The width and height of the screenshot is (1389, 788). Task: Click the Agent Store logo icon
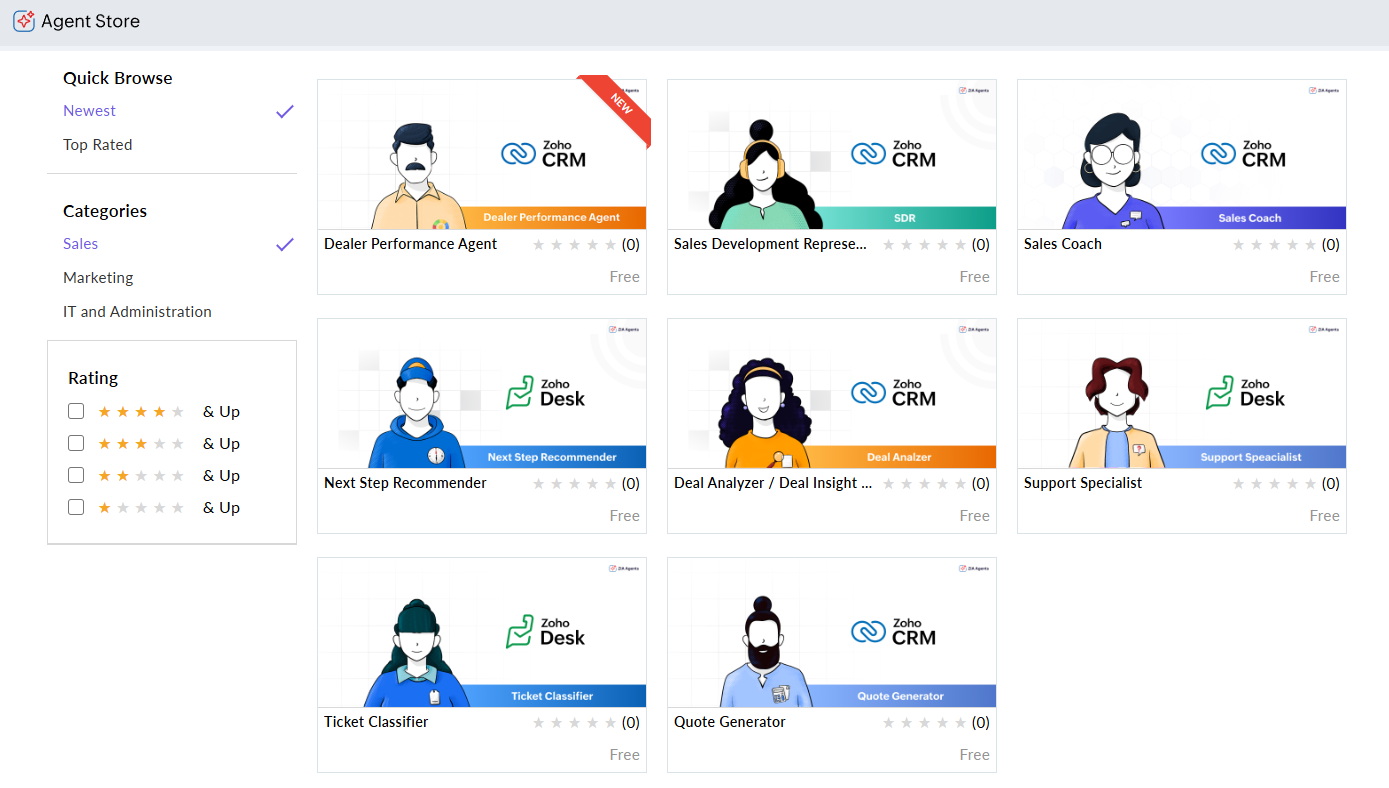[x=24, y=21]
